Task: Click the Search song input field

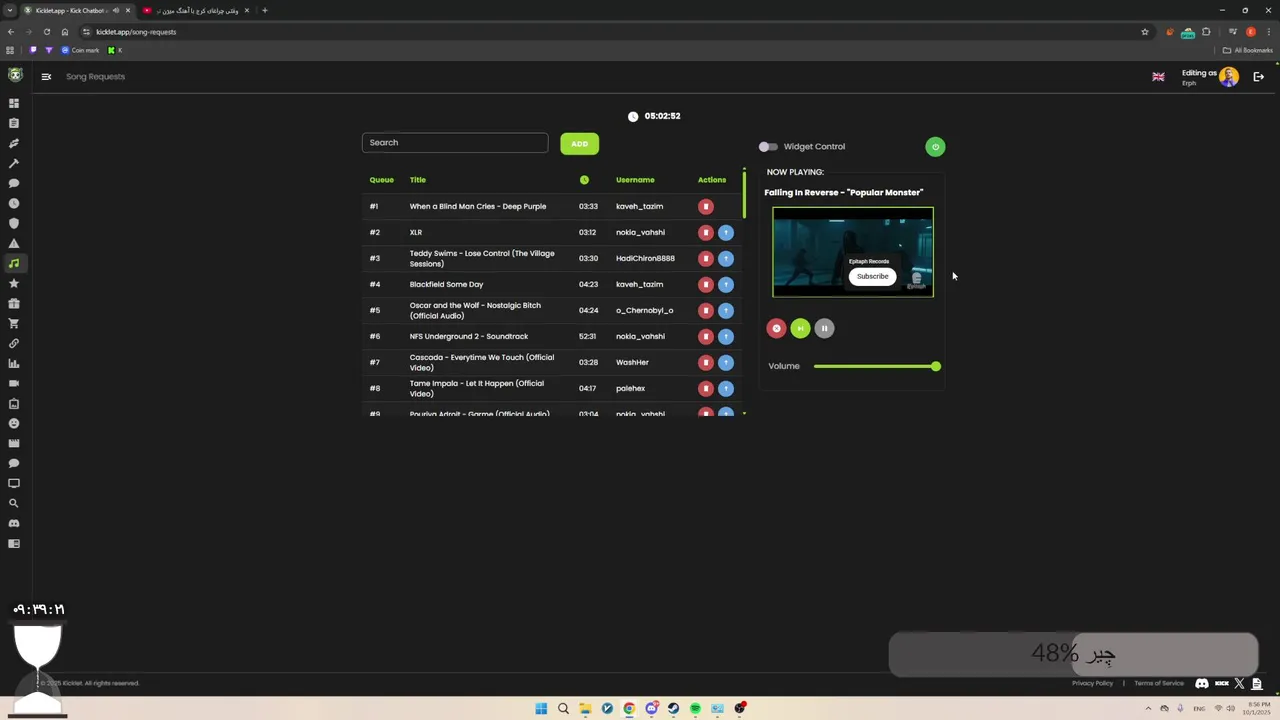Action: pos(455,143)
